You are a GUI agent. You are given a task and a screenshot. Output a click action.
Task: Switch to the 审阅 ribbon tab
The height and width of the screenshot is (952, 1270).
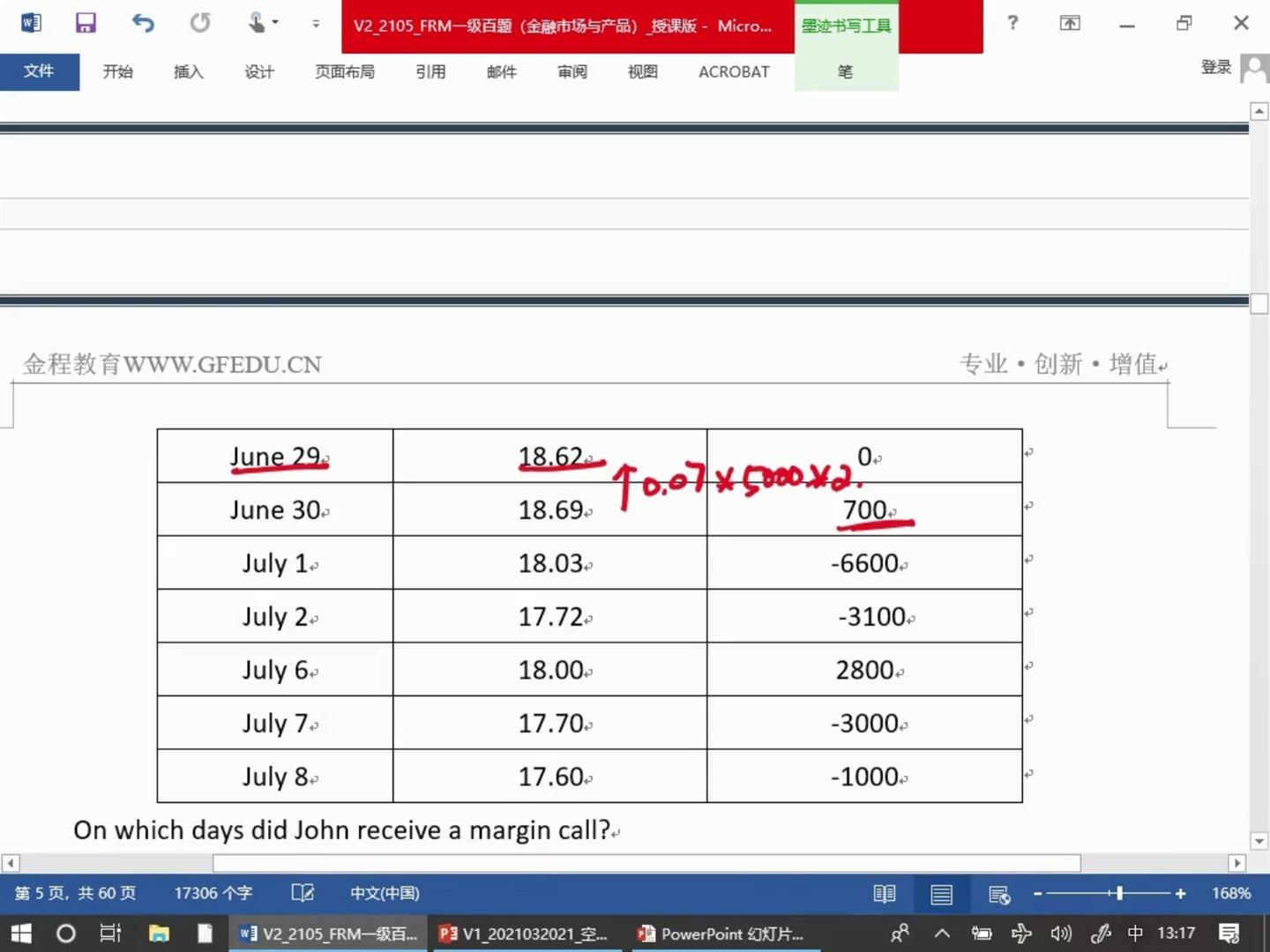coord(572,71)
